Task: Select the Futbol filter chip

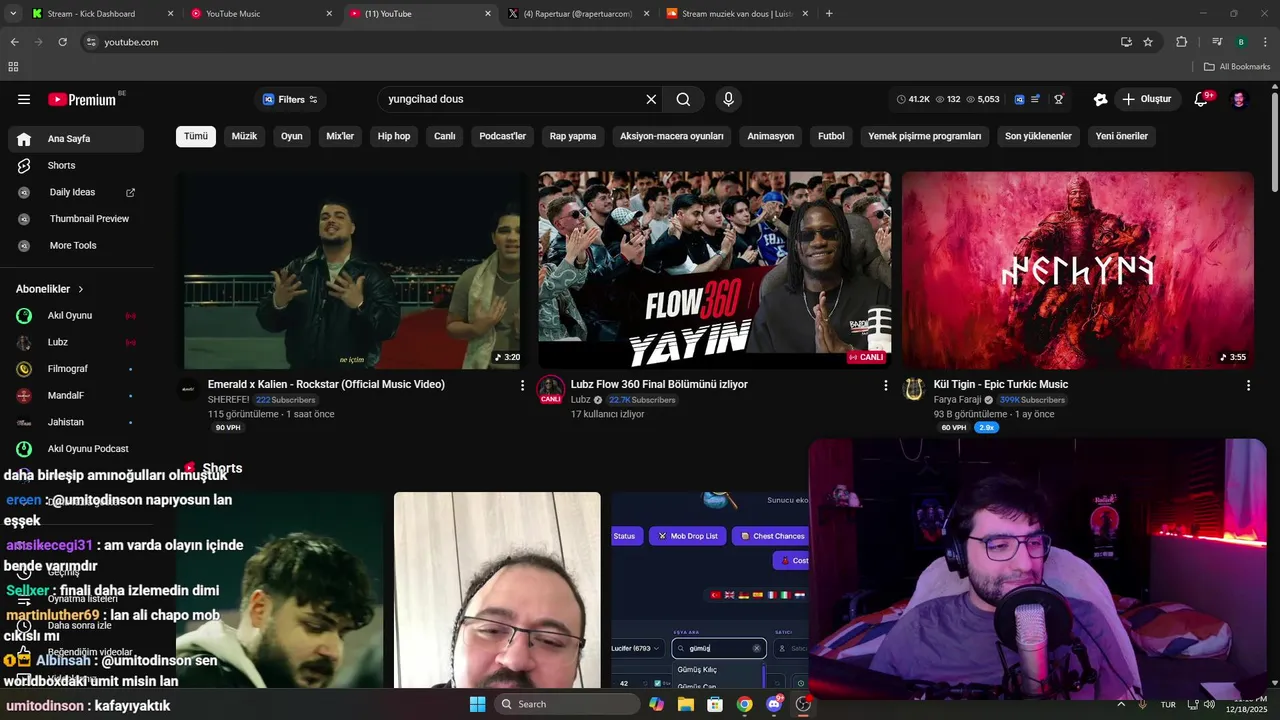Action: (x=831, y=136)
